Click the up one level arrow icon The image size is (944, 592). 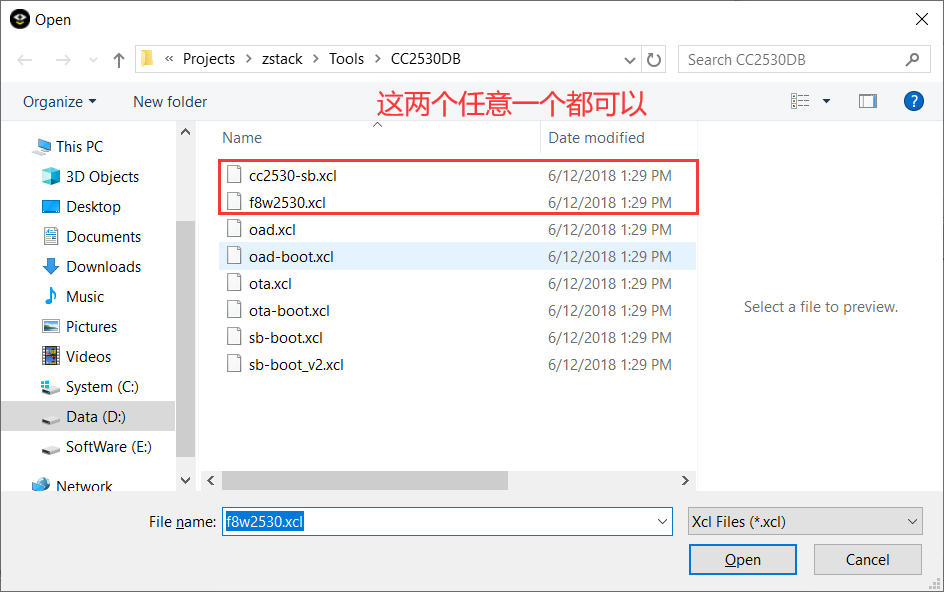[x=118, y=59]
